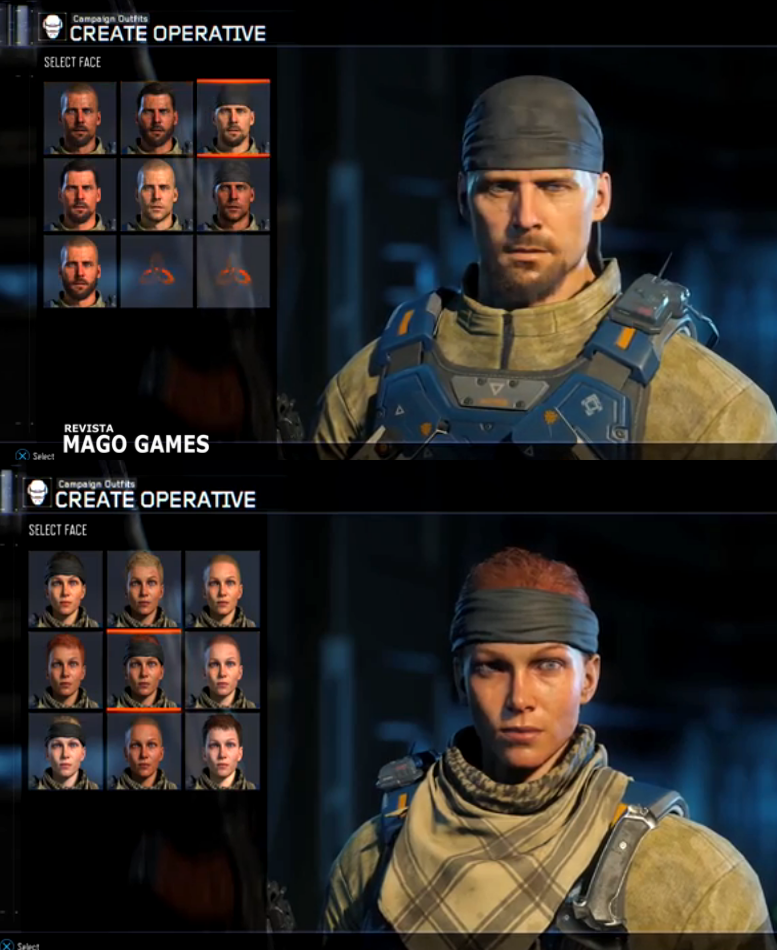This screenshot has width=777, height=950.
Task: Choose the highlighted male face with gray bandana
Action: coord(233,118)
